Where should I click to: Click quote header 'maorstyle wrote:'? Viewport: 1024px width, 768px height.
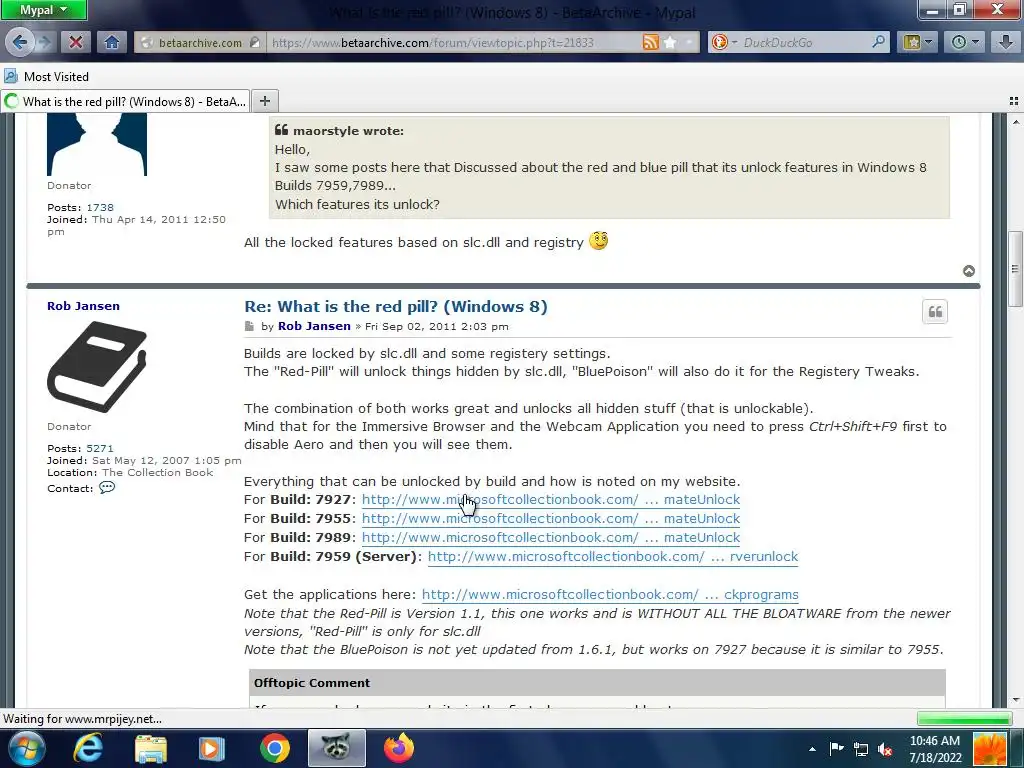pos(348,131)
